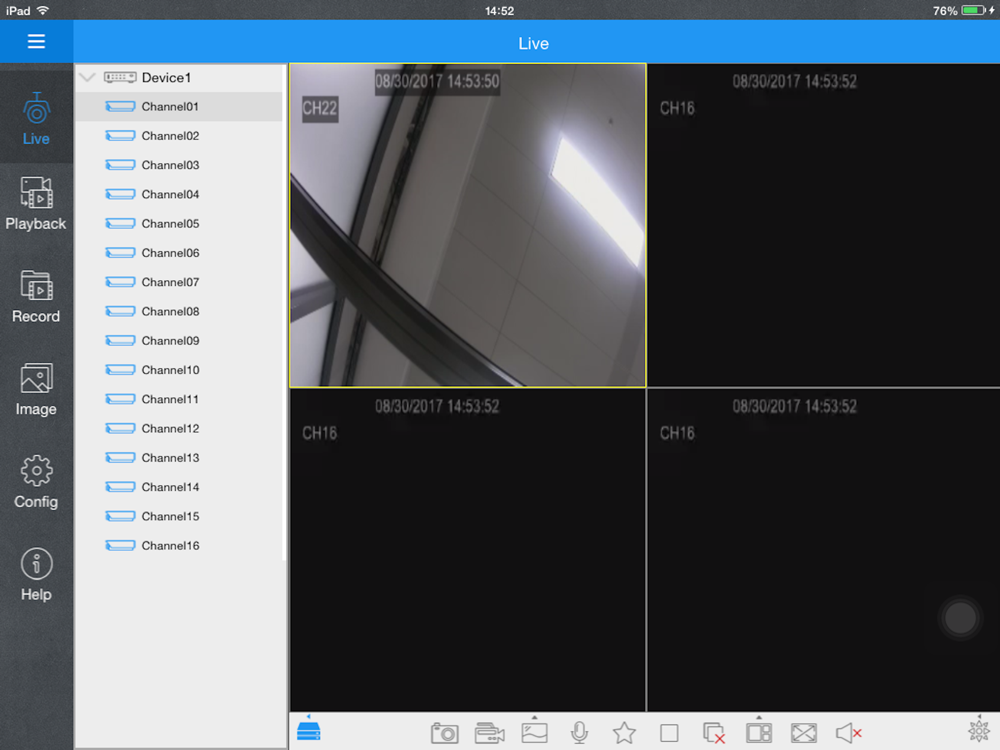1000x750 pixels.
Task: Start recording with the camcorder icon
Action: (490, 733)
